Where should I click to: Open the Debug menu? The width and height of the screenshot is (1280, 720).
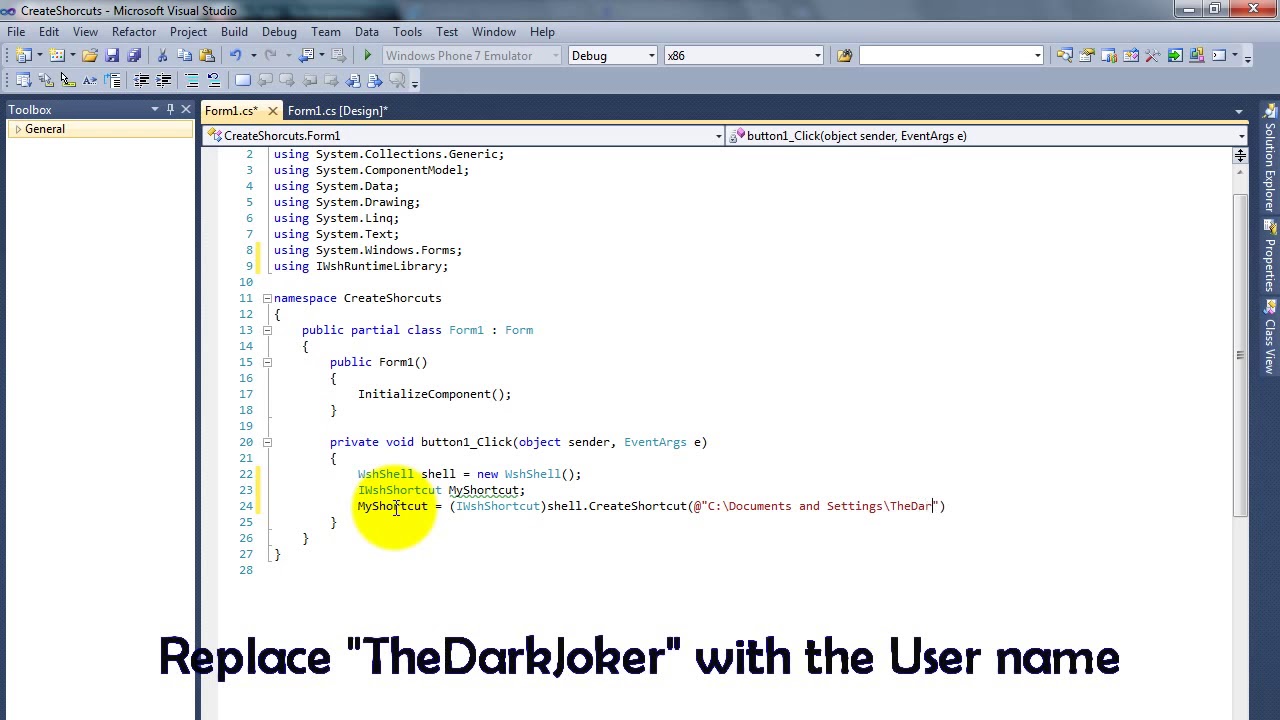coord(279,32)
